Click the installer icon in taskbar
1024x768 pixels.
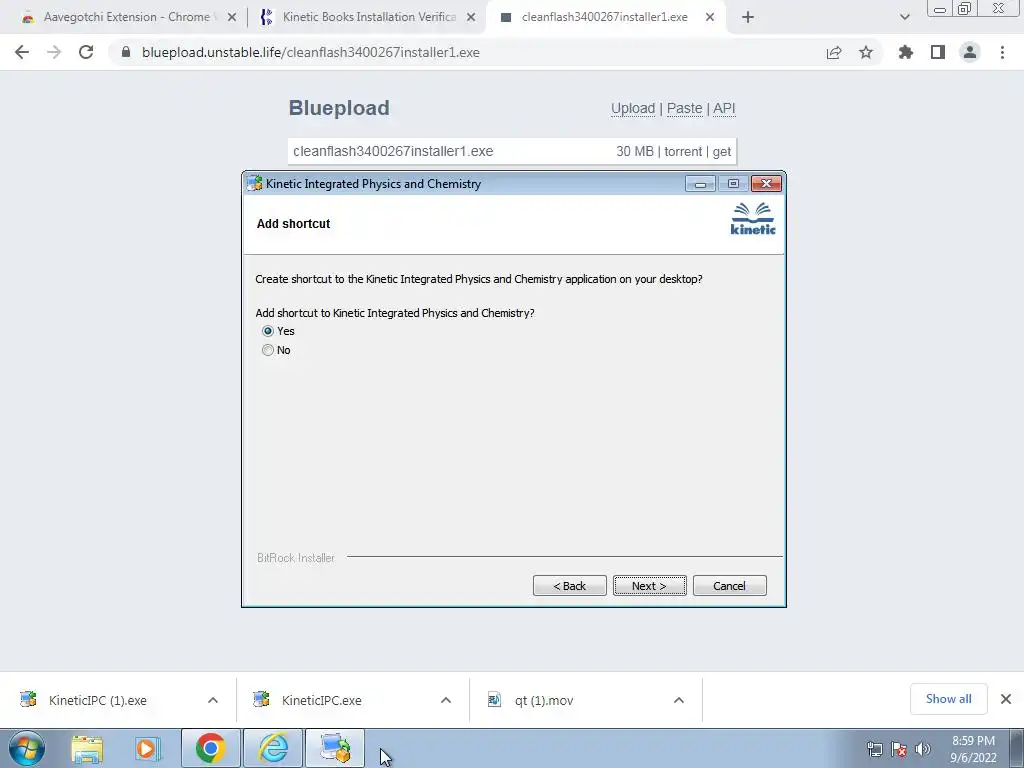tap(335, 748)
